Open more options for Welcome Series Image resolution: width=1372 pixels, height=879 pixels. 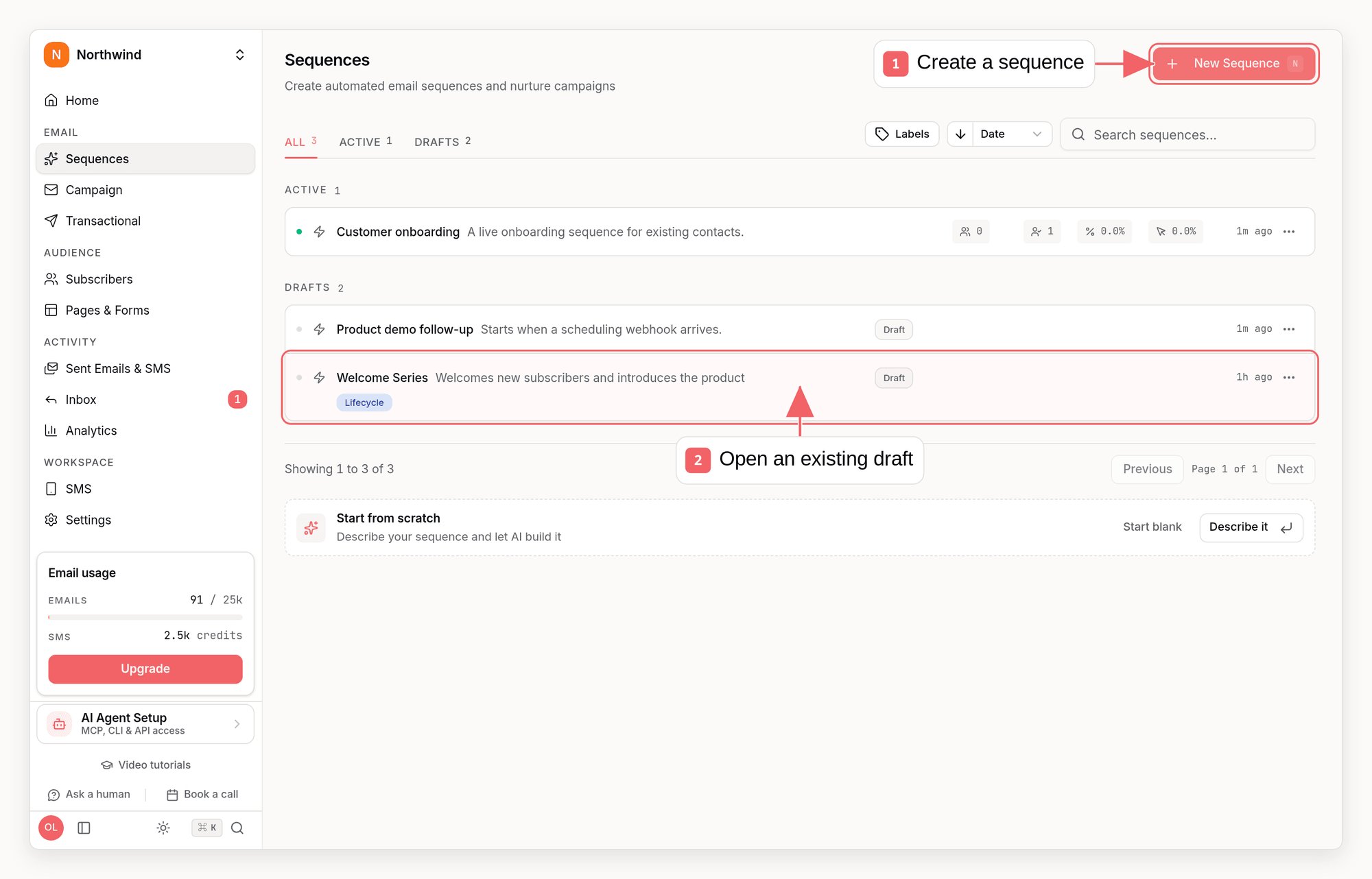[1289, 378]
